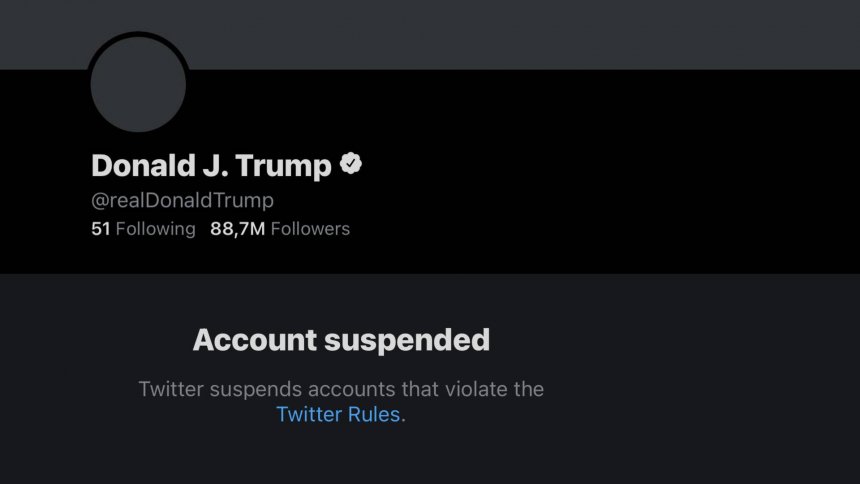
Task: View the 88,7M Followers list
Action: coord(280,229)
